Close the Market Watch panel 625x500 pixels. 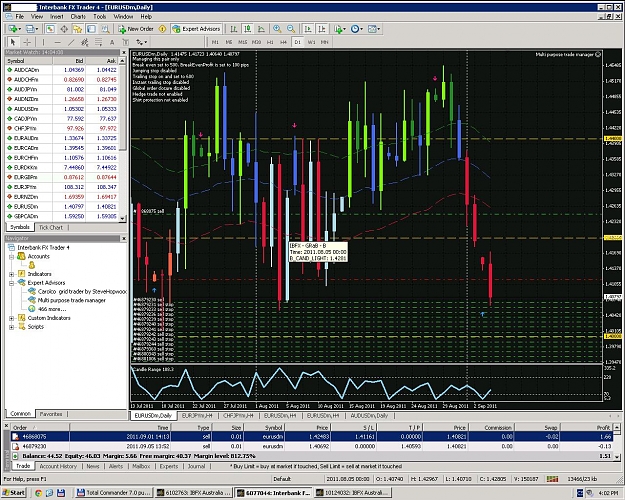coord(124,52)
